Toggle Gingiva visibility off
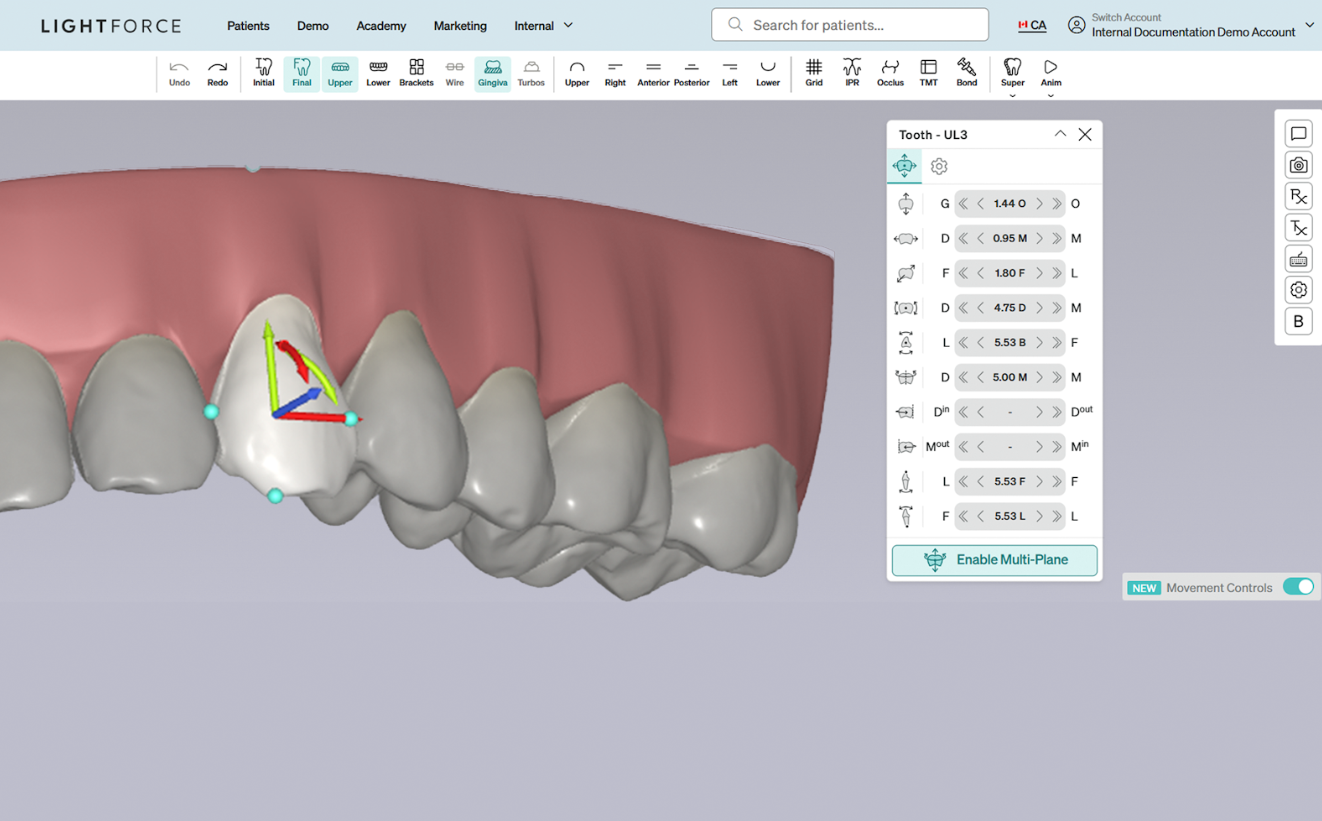Screen dimensions: 1322x821 [x=492, y=73]
